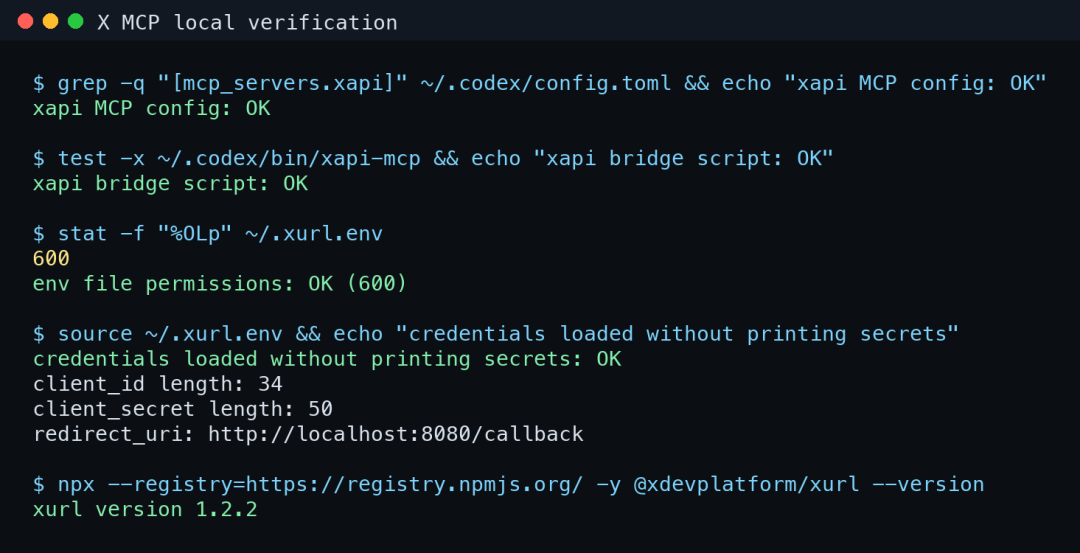Screen dimensions: 1080x553
Task: Click the test -x xapi-mcp command line
Action: point(434,158)
